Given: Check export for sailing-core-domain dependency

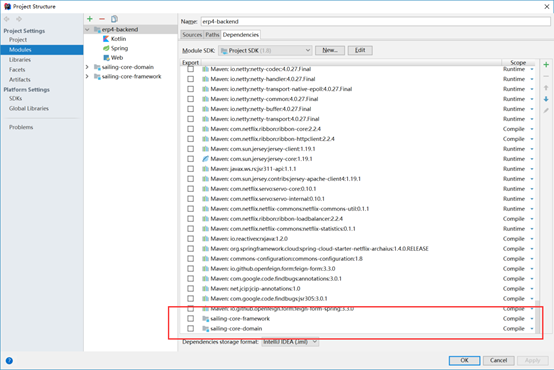Looking at the screenshot, I should [190, 329].
